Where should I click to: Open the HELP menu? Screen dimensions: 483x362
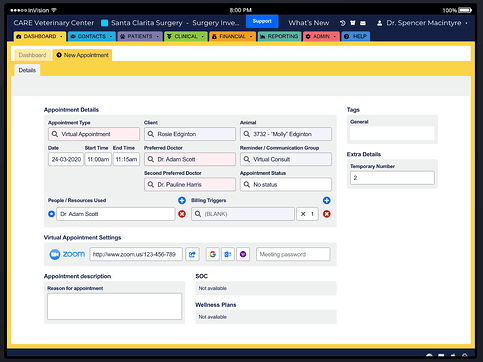pos(356,36)
